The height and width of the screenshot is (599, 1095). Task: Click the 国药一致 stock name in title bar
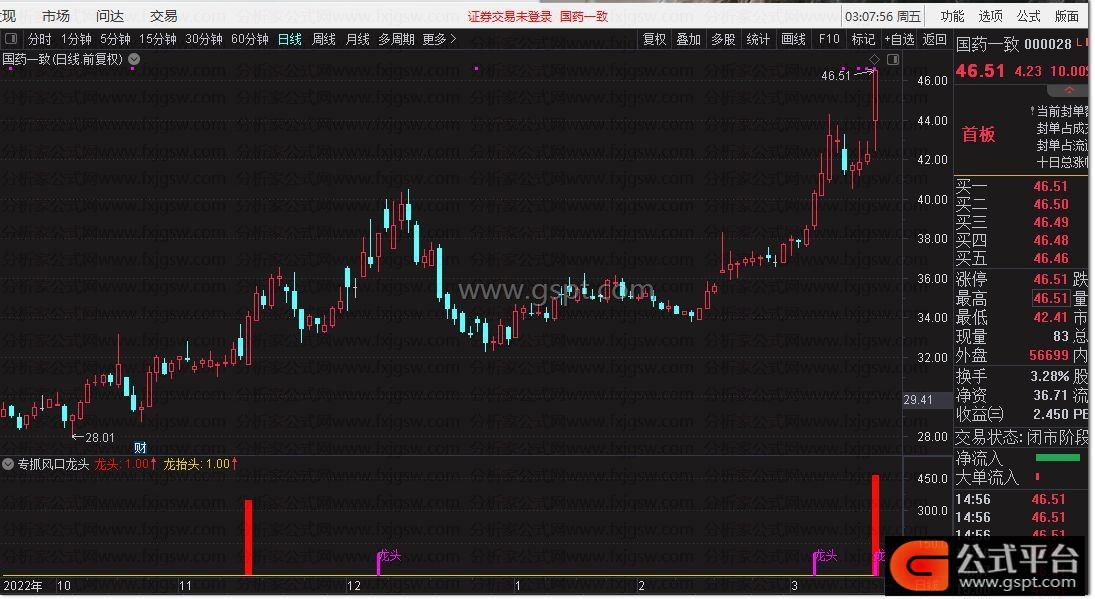584,16
